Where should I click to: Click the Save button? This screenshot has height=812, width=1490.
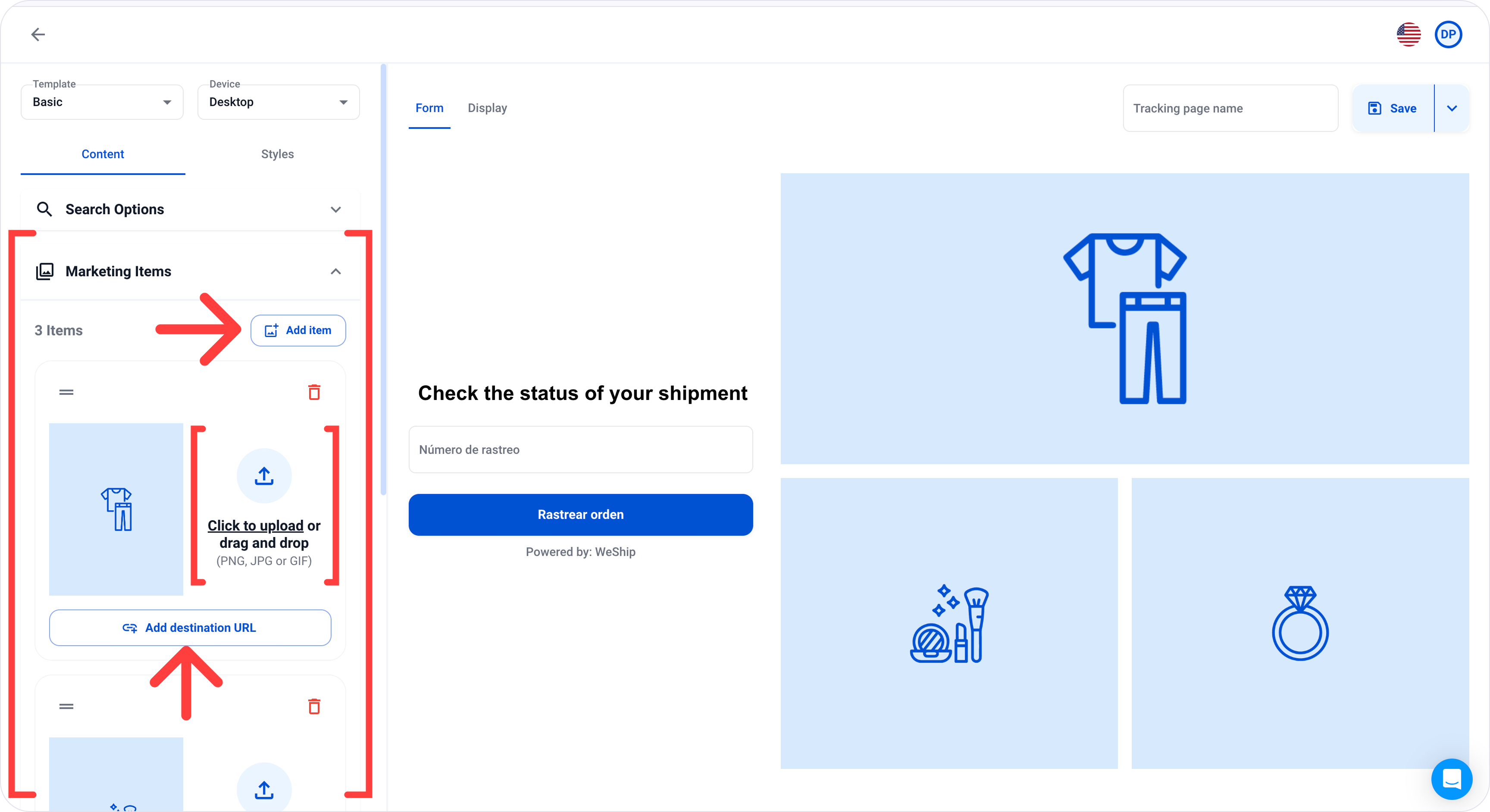click(1392, 108)
